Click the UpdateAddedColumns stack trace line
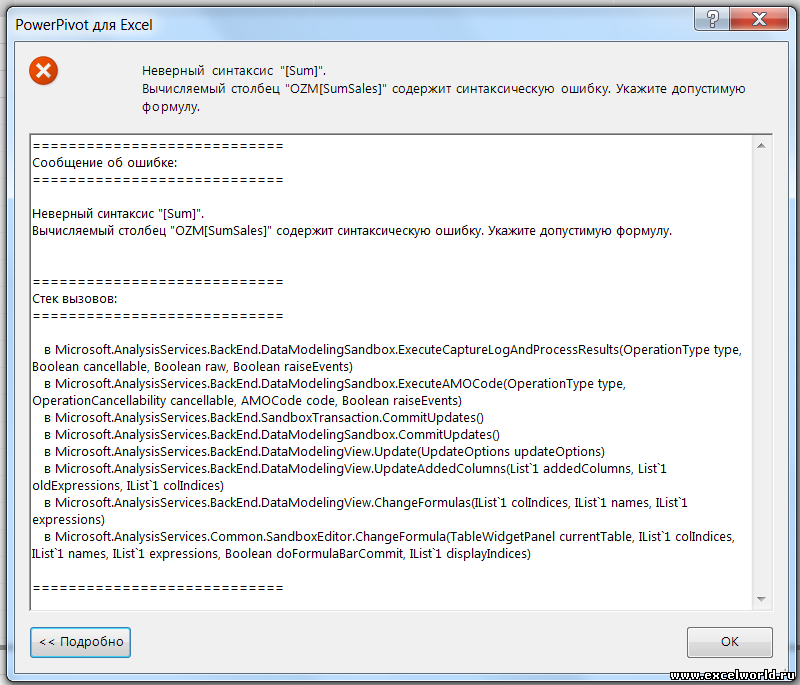 click(349, 477)
